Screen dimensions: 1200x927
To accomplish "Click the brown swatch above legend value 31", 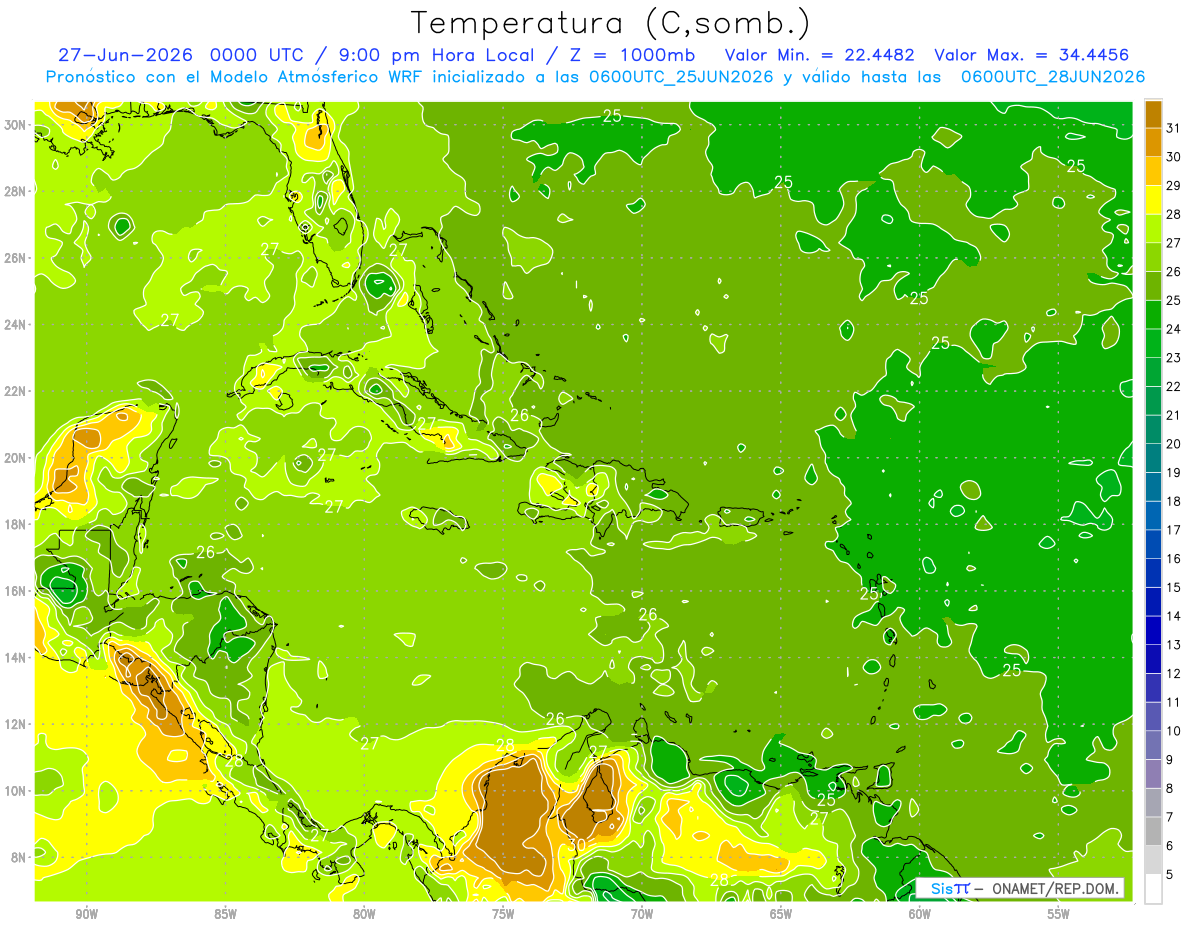I will pos(1153,114).
